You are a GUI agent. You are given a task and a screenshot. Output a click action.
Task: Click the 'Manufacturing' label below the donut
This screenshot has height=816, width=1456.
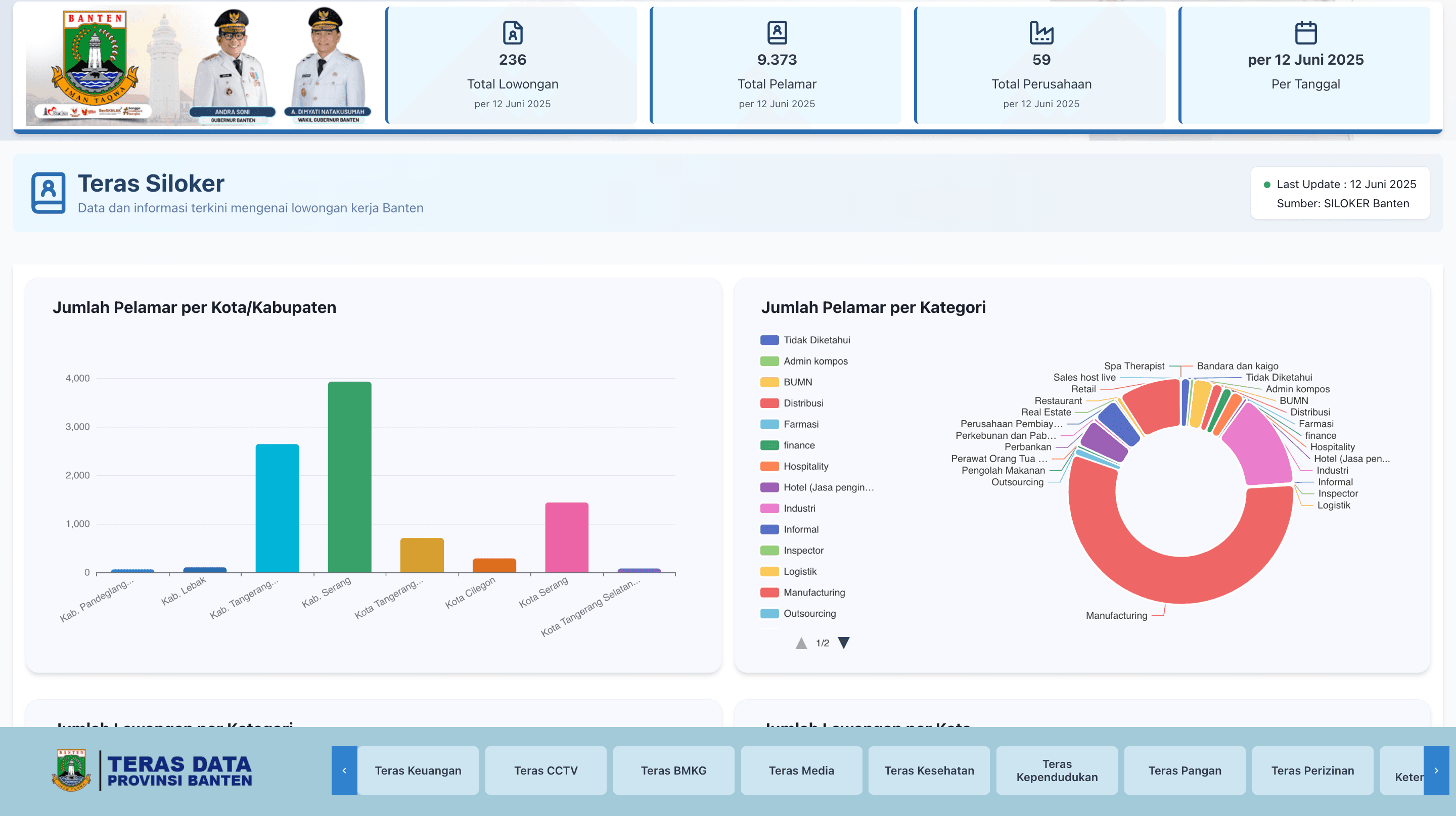[x=1116, y=615]
